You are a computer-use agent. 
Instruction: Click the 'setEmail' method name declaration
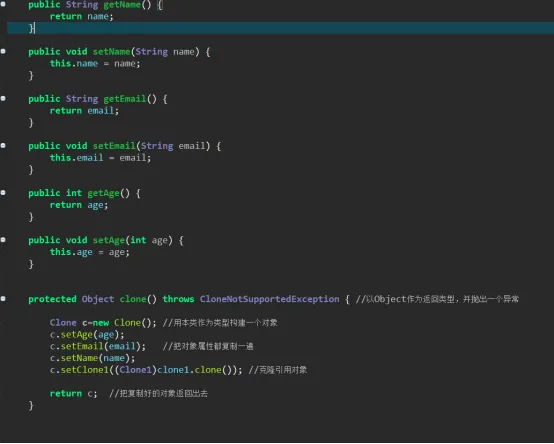coord(114,146)
